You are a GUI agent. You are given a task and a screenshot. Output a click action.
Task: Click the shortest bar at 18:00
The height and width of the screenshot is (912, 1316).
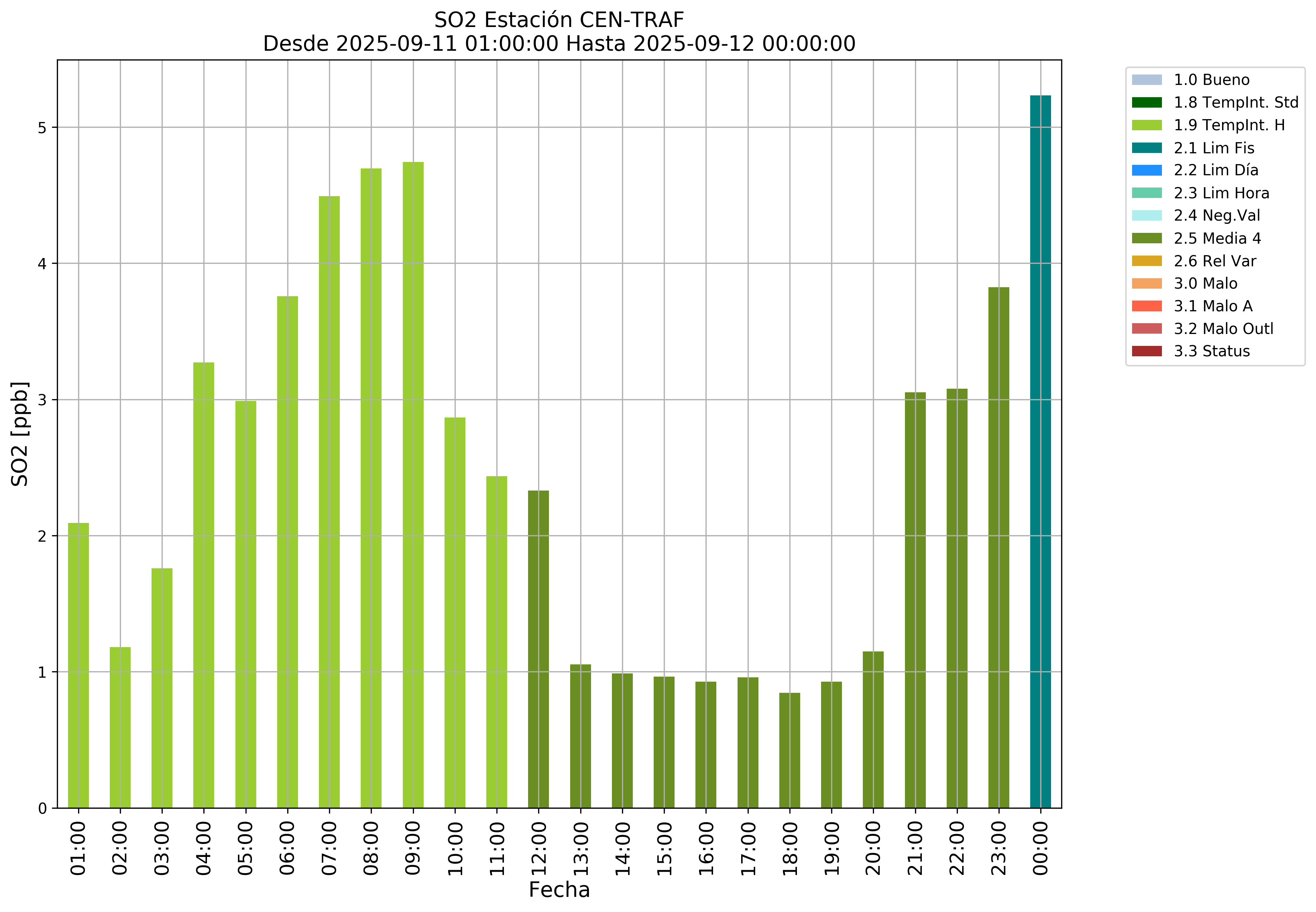789,750
